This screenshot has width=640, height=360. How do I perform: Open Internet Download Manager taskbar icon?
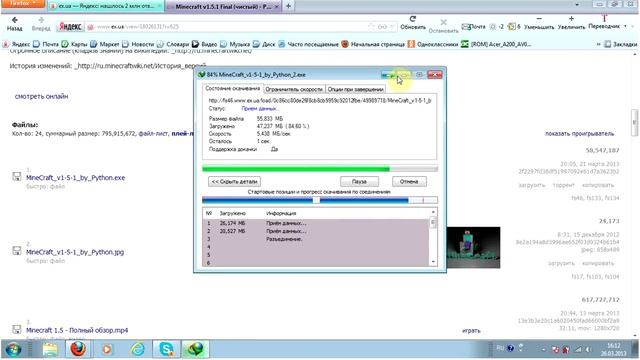point(196,349)
